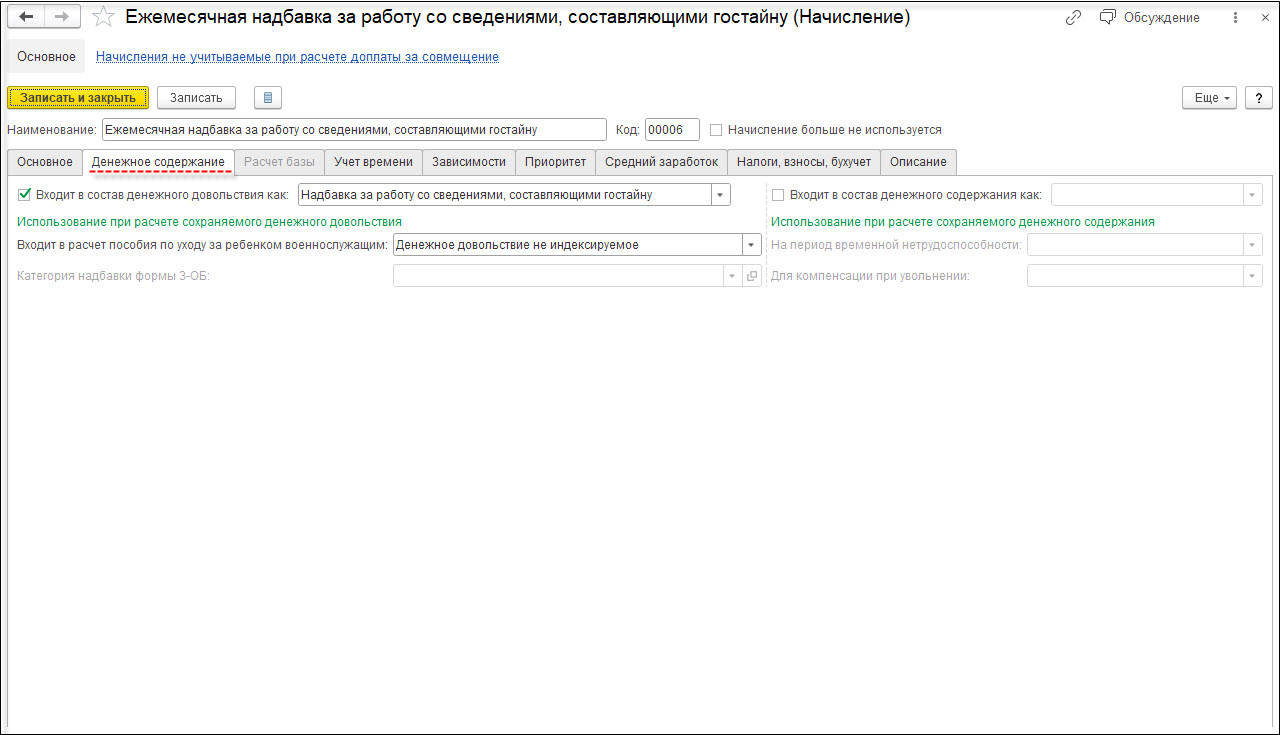
Task: Expand Для компенсации при увольнении dropdown
Action: (x=1253, y=276)
